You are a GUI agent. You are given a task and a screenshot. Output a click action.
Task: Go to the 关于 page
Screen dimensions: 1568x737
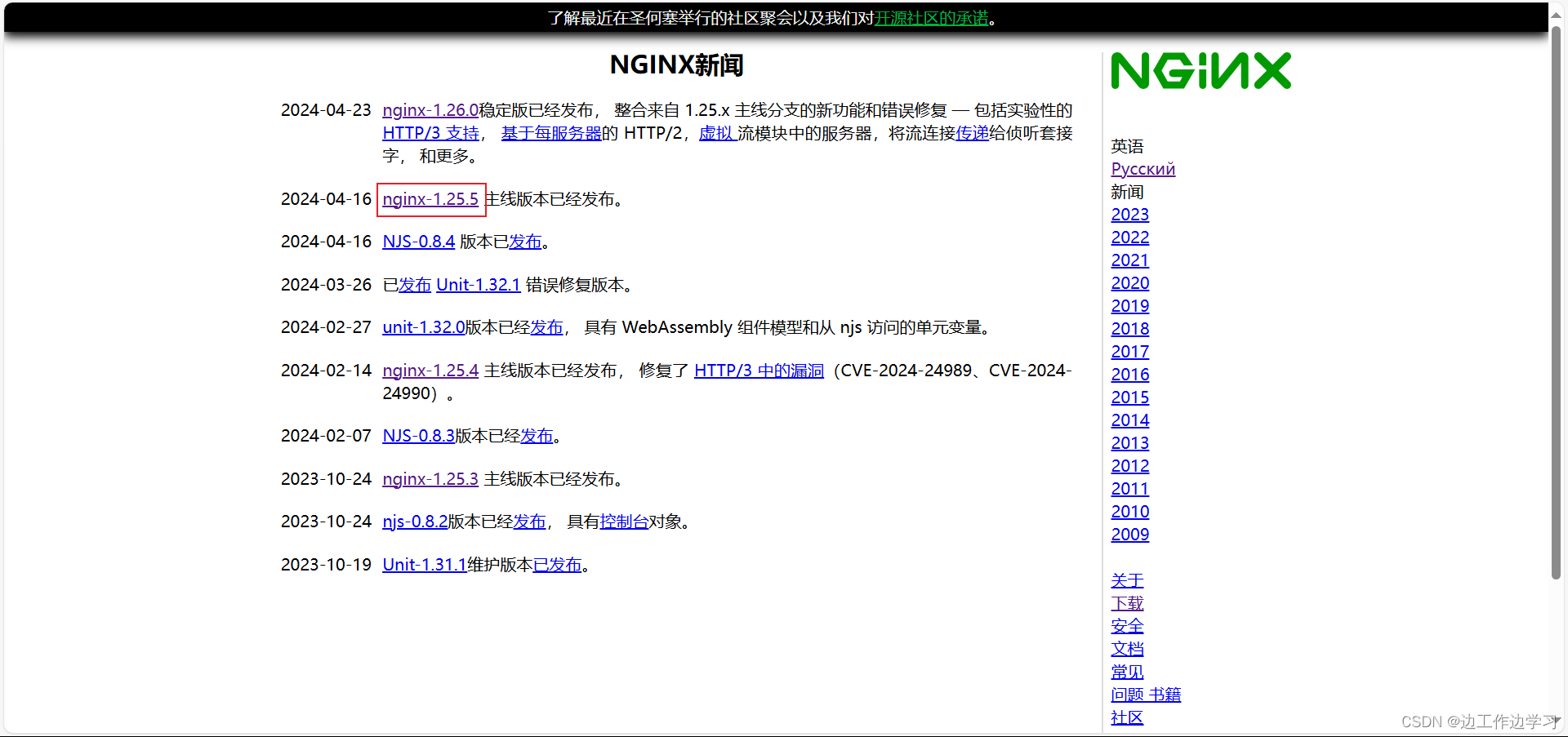(1127, 580)
